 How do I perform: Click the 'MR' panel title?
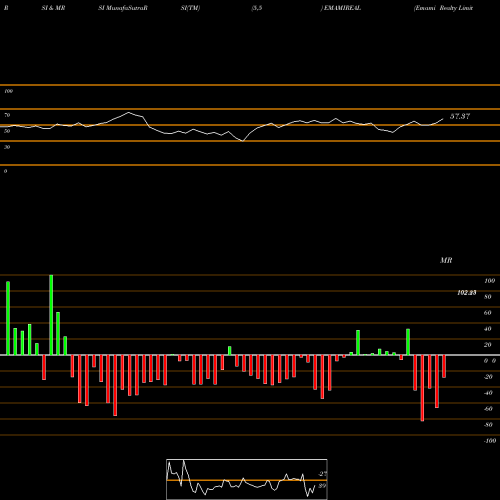[x=446, y=260]
